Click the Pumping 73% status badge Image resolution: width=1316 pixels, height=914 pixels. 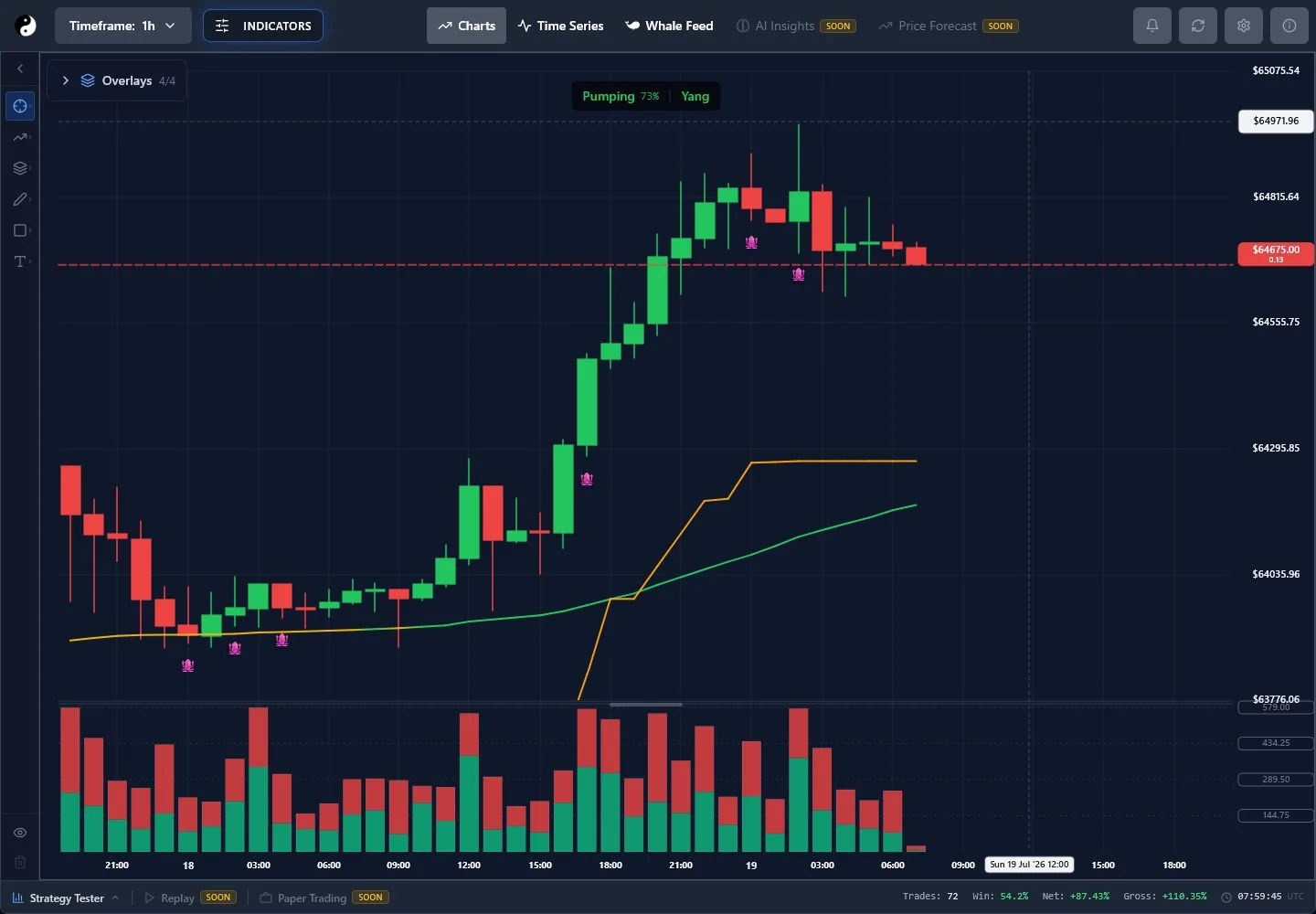point(621,96)
